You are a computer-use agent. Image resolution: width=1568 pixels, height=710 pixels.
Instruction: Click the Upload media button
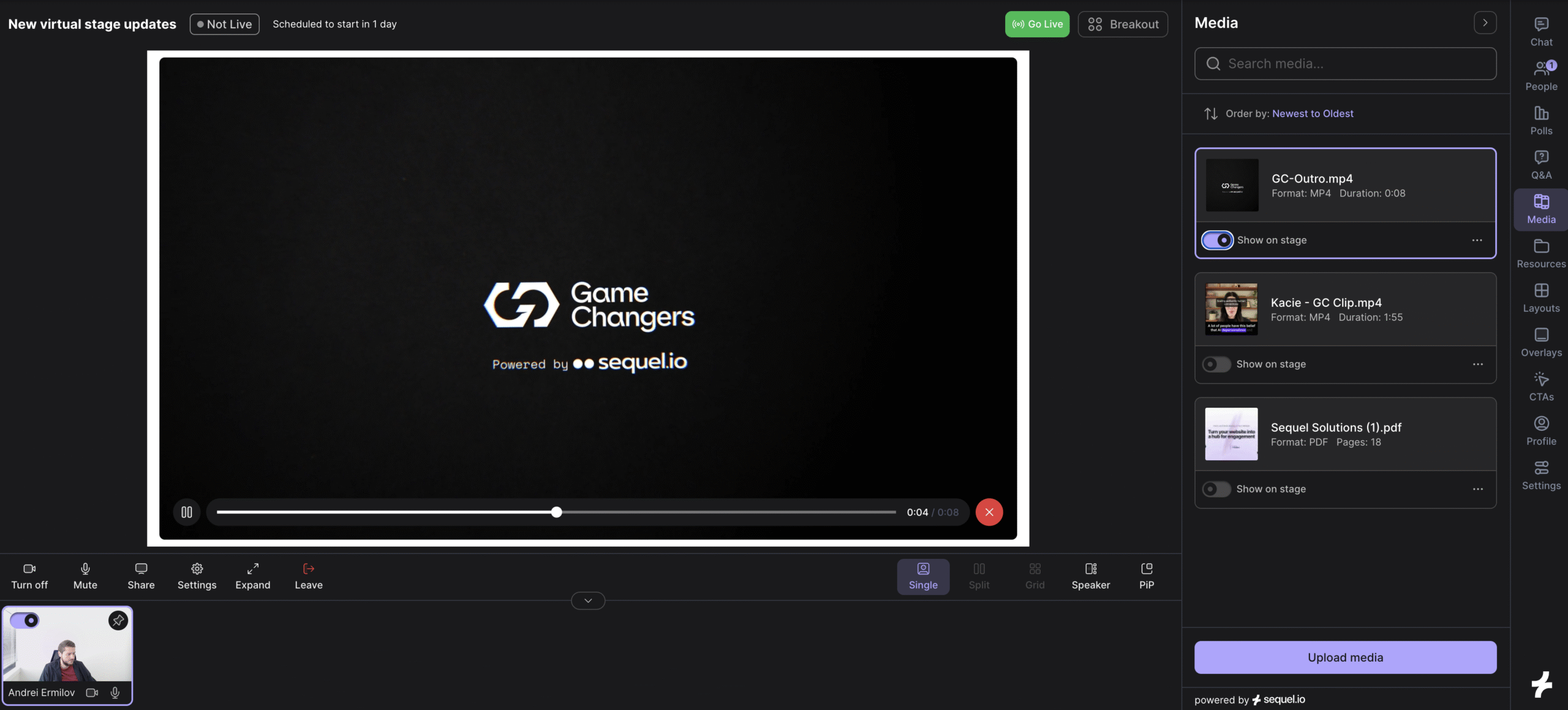click(1345, 657)
